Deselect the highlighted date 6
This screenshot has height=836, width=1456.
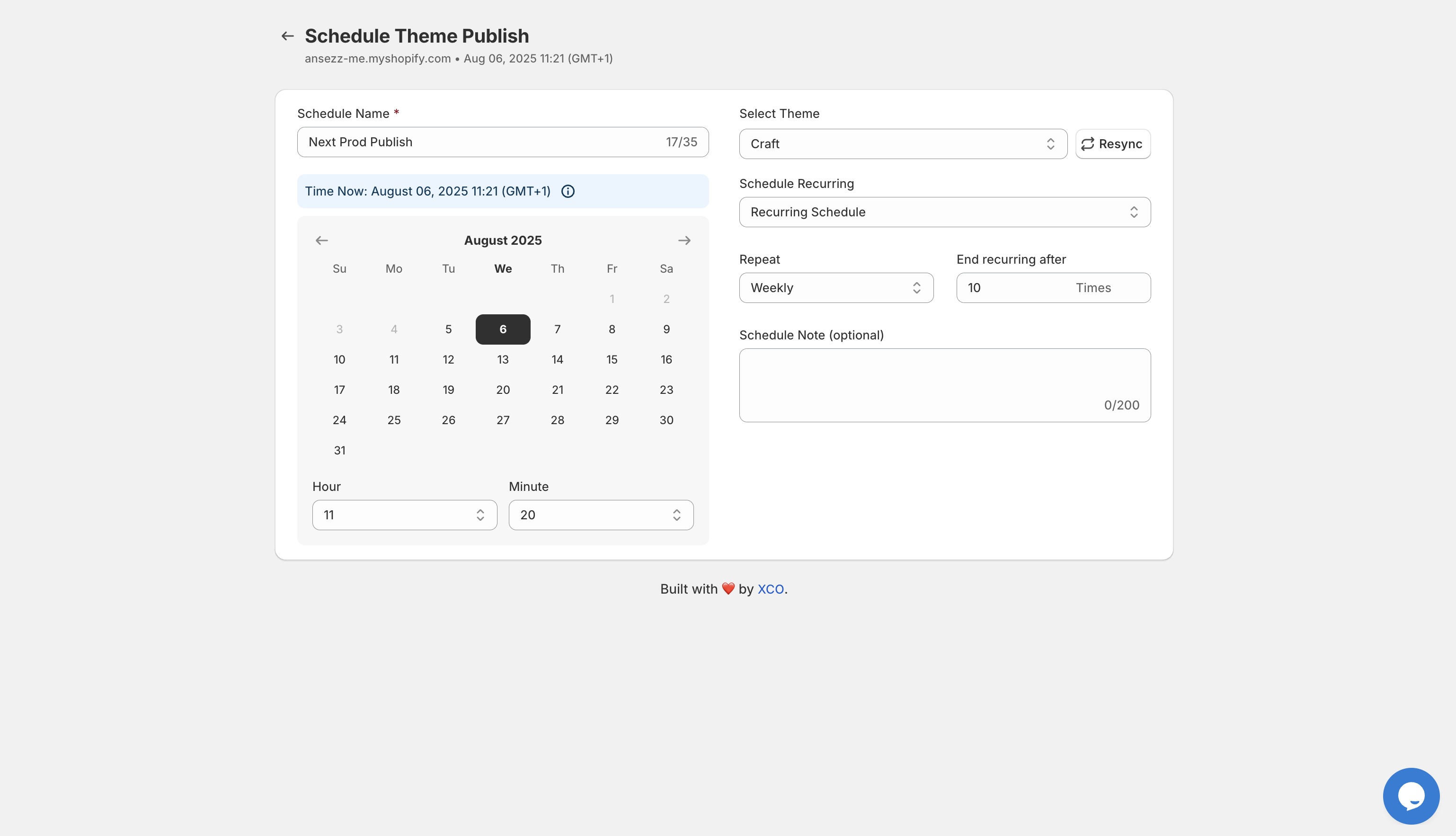click(503, 329)
